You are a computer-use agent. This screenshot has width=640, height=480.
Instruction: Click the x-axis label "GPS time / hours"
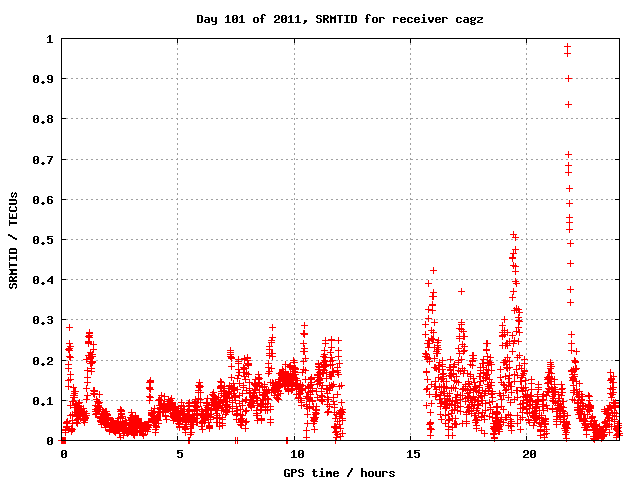click(x=340, y=471)
